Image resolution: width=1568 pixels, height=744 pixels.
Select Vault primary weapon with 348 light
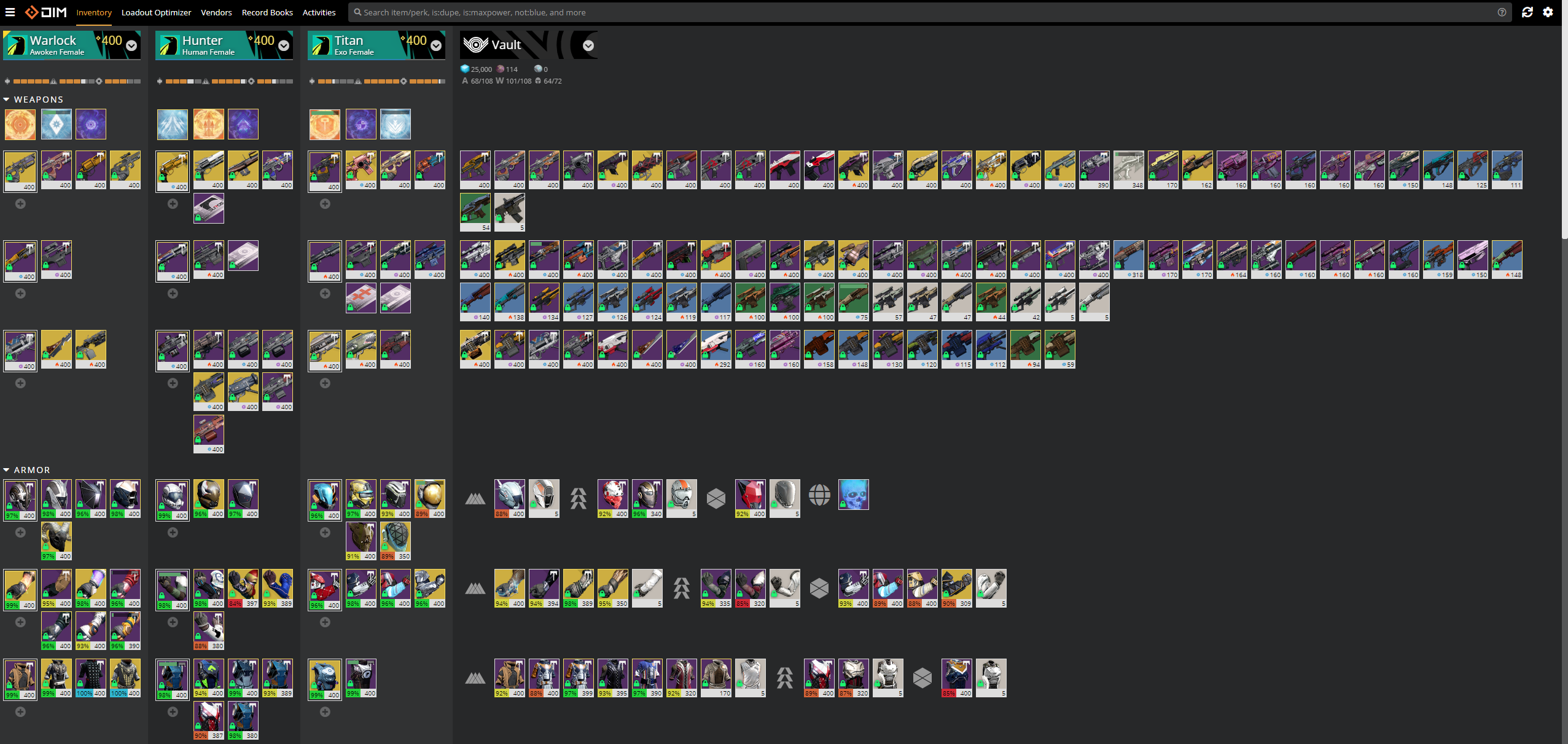pyautogui.click(x=1129, y=170)
